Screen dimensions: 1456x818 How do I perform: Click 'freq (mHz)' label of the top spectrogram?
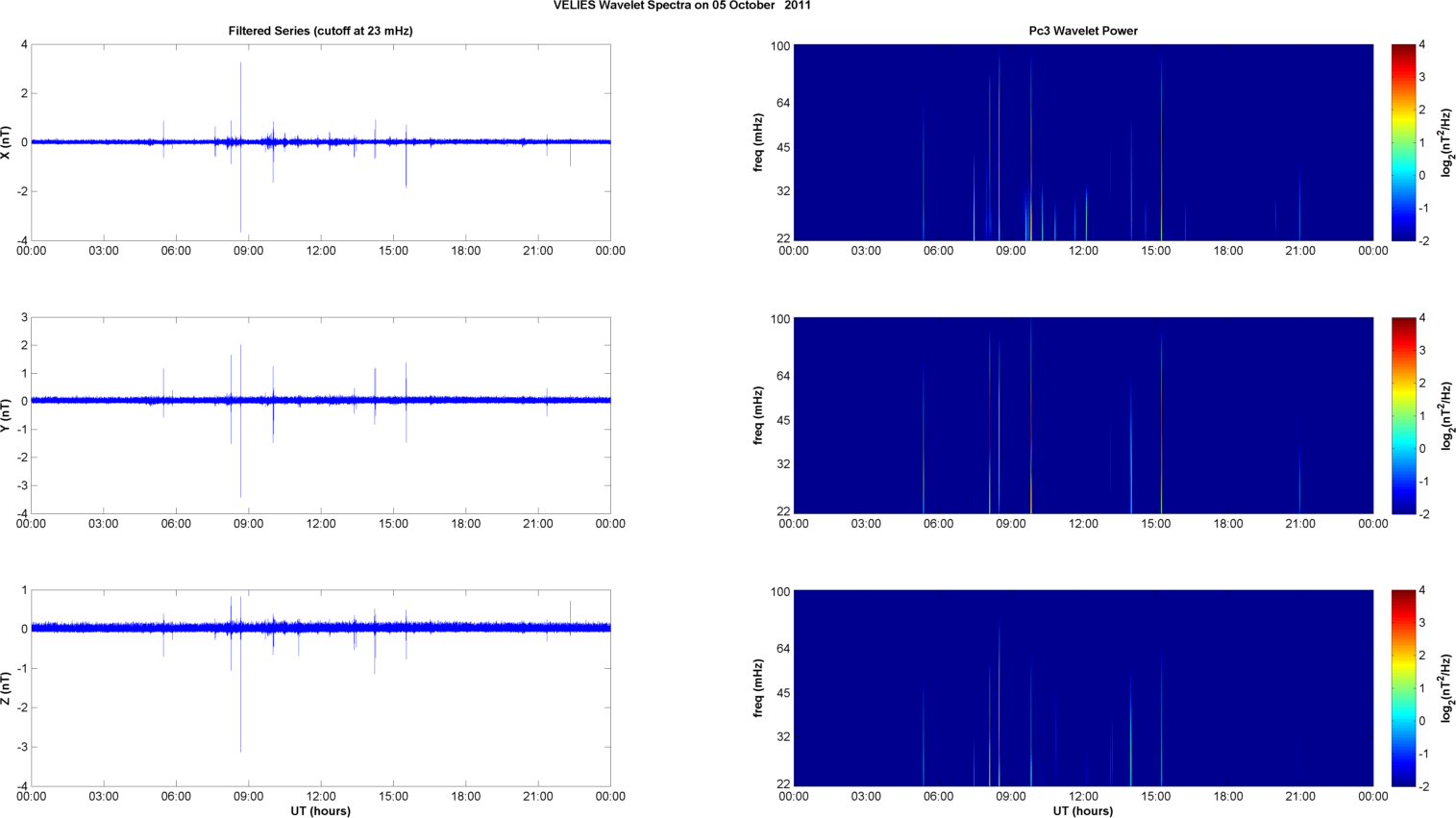pos(758,142)
